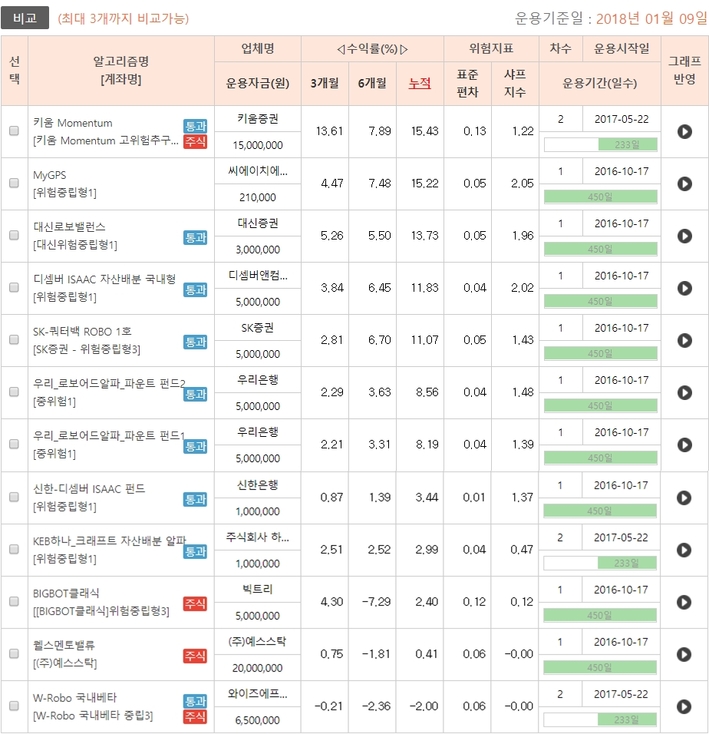Show graph for KEB하나_크래프트 자산배분 알파

coord(684,550)
